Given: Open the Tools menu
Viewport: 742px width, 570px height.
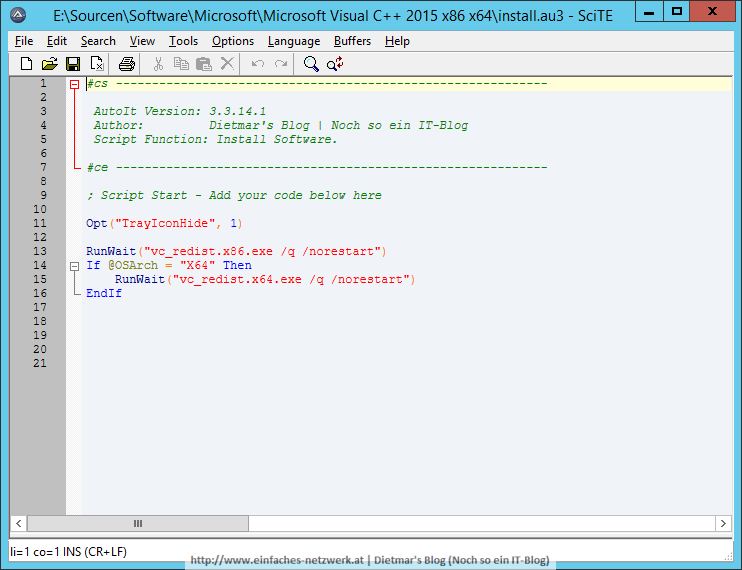Looking at the screenshot, I should 183,41.
